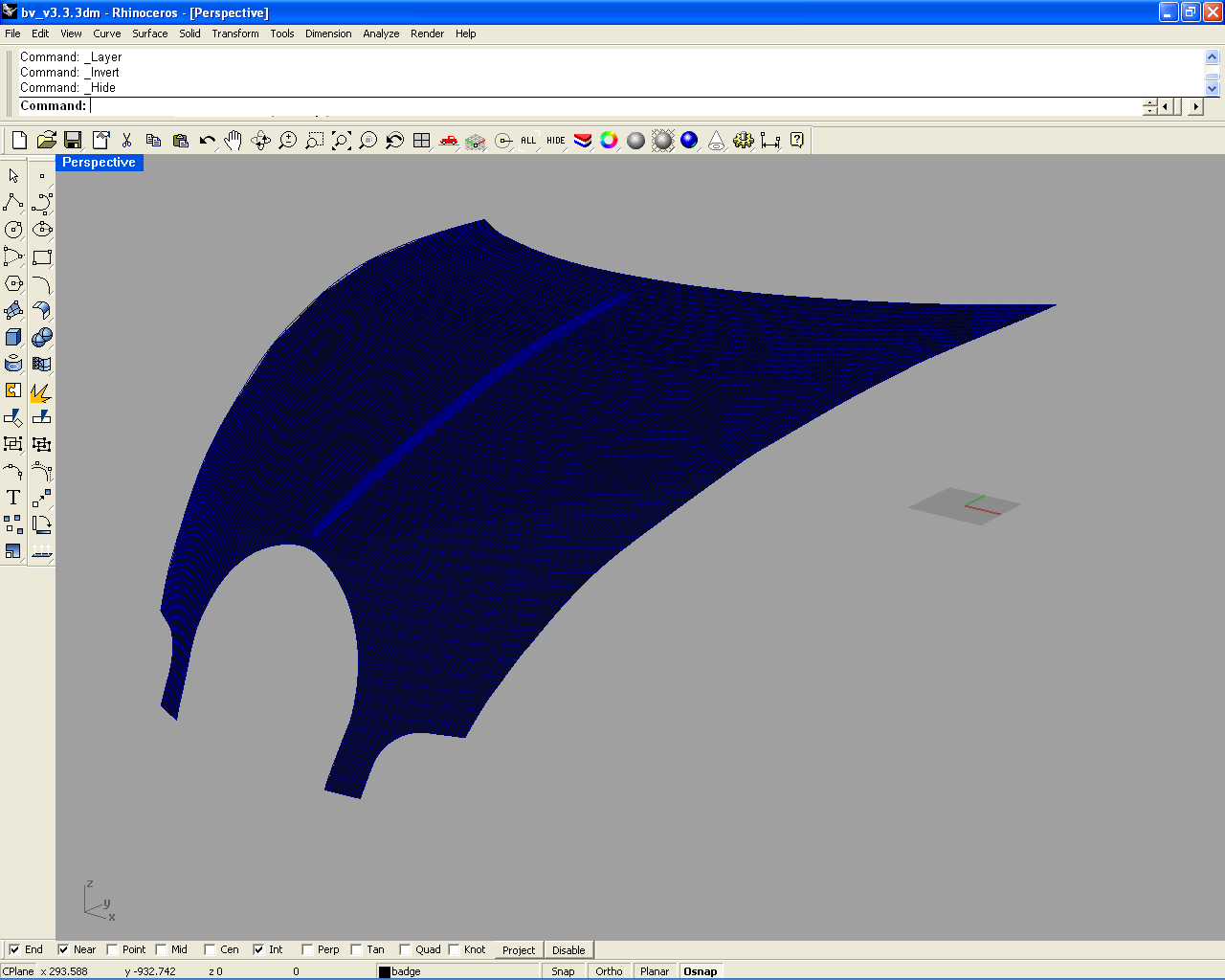Enable the Mid osnap checkbox
The height and width of the screenshot is (980, 1225).
coord(161,949)
